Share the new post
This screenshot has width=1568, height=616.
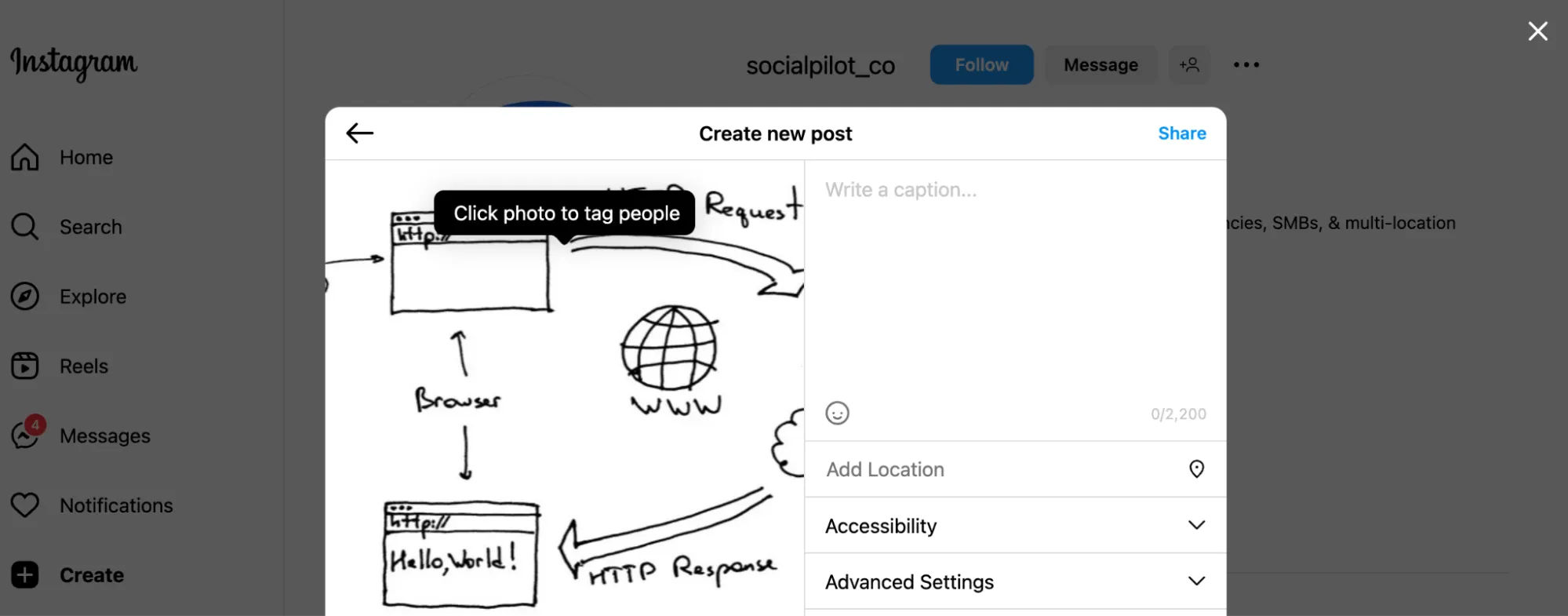coord(1181,133)
